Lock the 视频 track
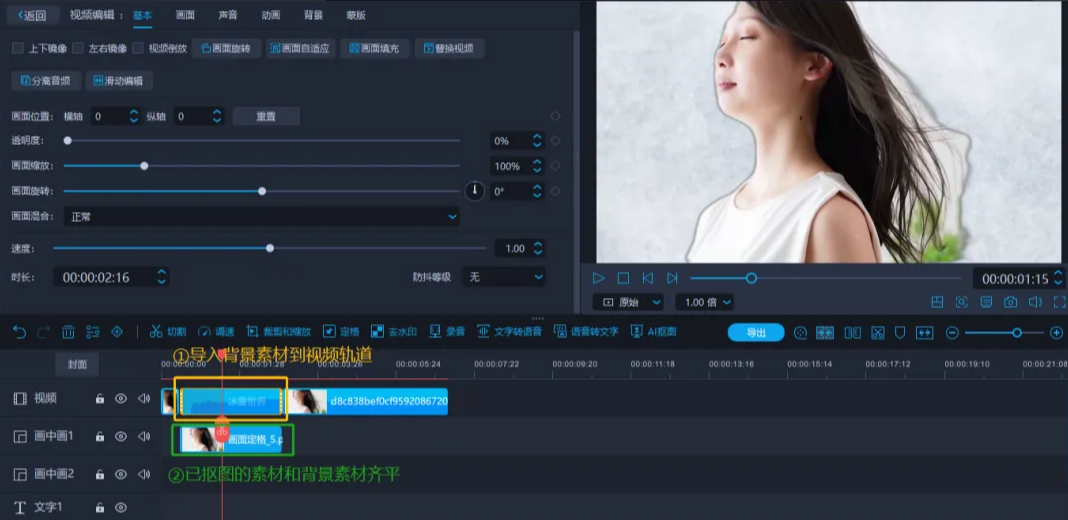Screen dimensions: 1068x520 (99, 399)
